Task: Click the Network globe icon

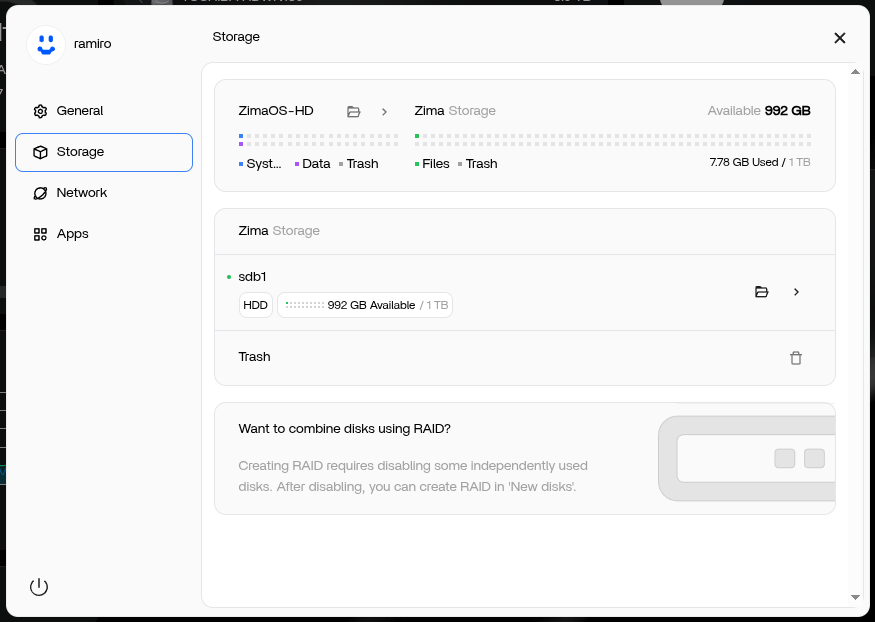Action: pyautogui.click(x=40, y=193)
